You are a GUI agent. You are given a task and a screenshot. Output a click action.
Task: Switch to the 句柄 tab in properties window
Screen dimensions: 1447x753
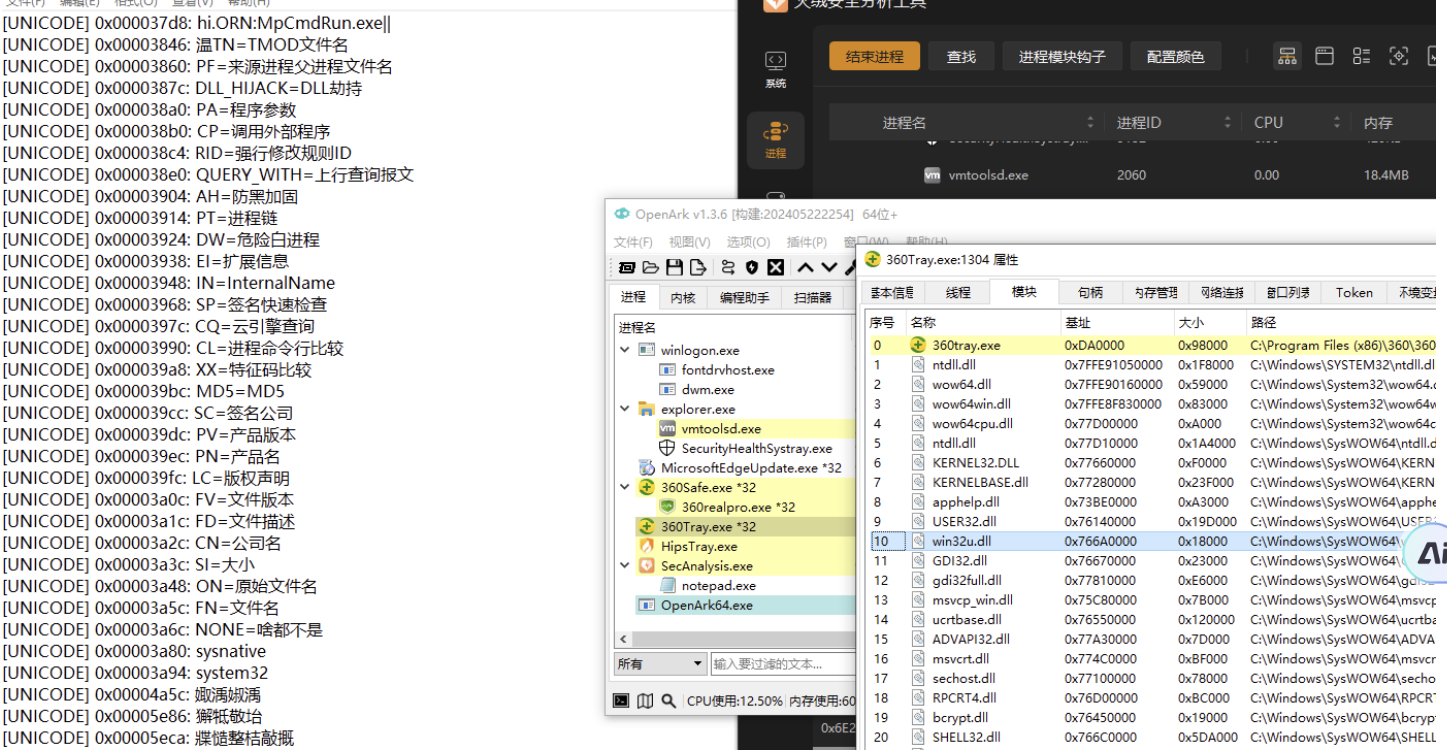tap(1090, 292)
